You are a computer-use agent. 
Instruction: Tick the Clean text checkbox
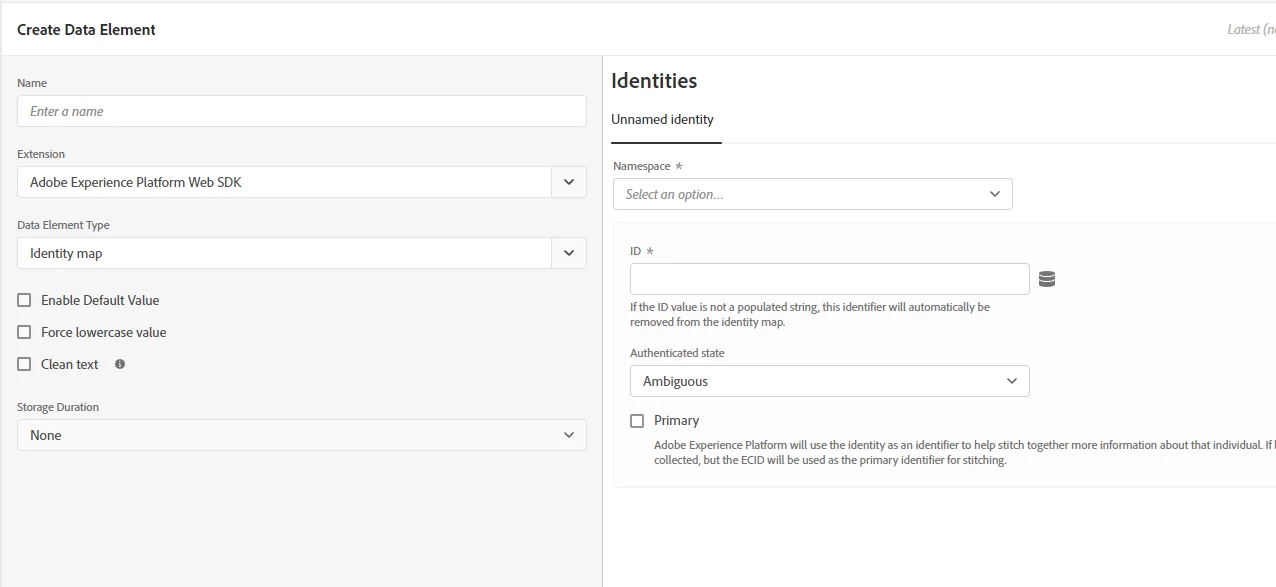(25, 364)
